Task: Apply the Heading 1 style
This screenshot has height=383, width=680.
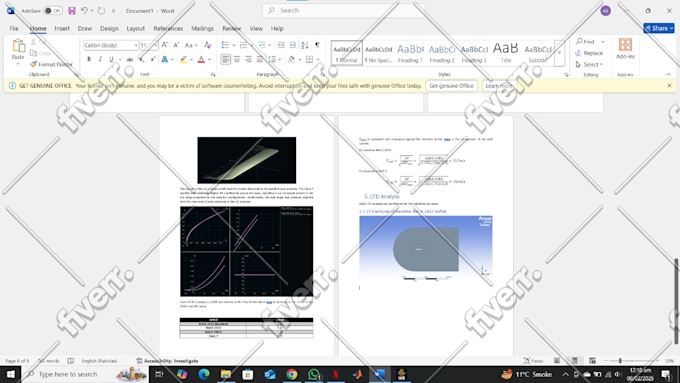Action: pos(410,53)
